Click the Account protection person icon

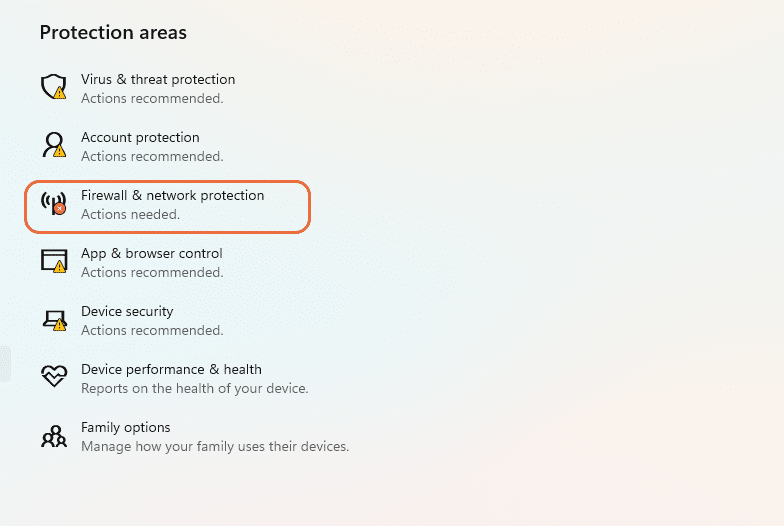click(x=53, y=145)
